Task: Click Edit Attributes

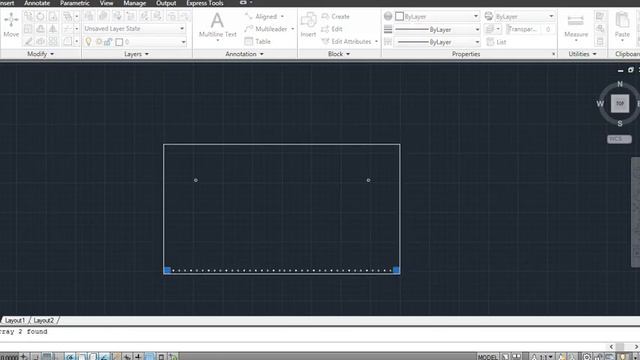Action: pos(347,42)
